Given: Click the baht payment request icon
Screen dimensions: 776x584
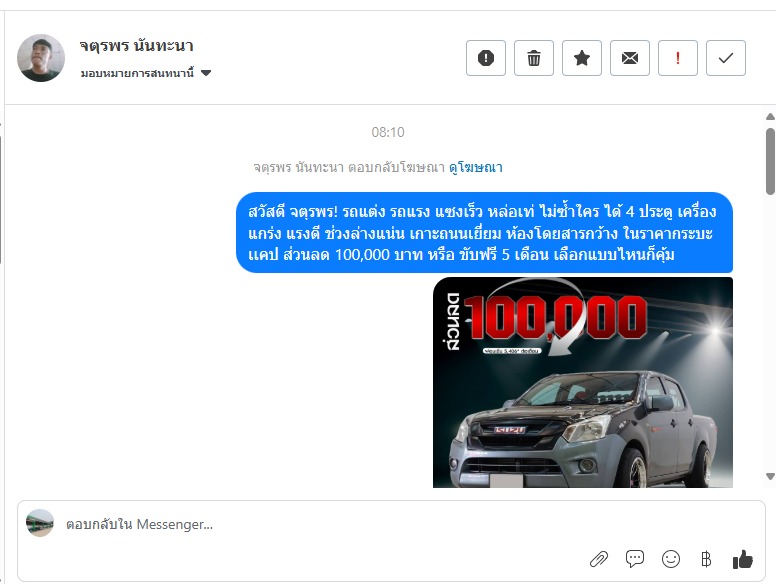Looking at the screenshot, I should [x=706, y=559].
